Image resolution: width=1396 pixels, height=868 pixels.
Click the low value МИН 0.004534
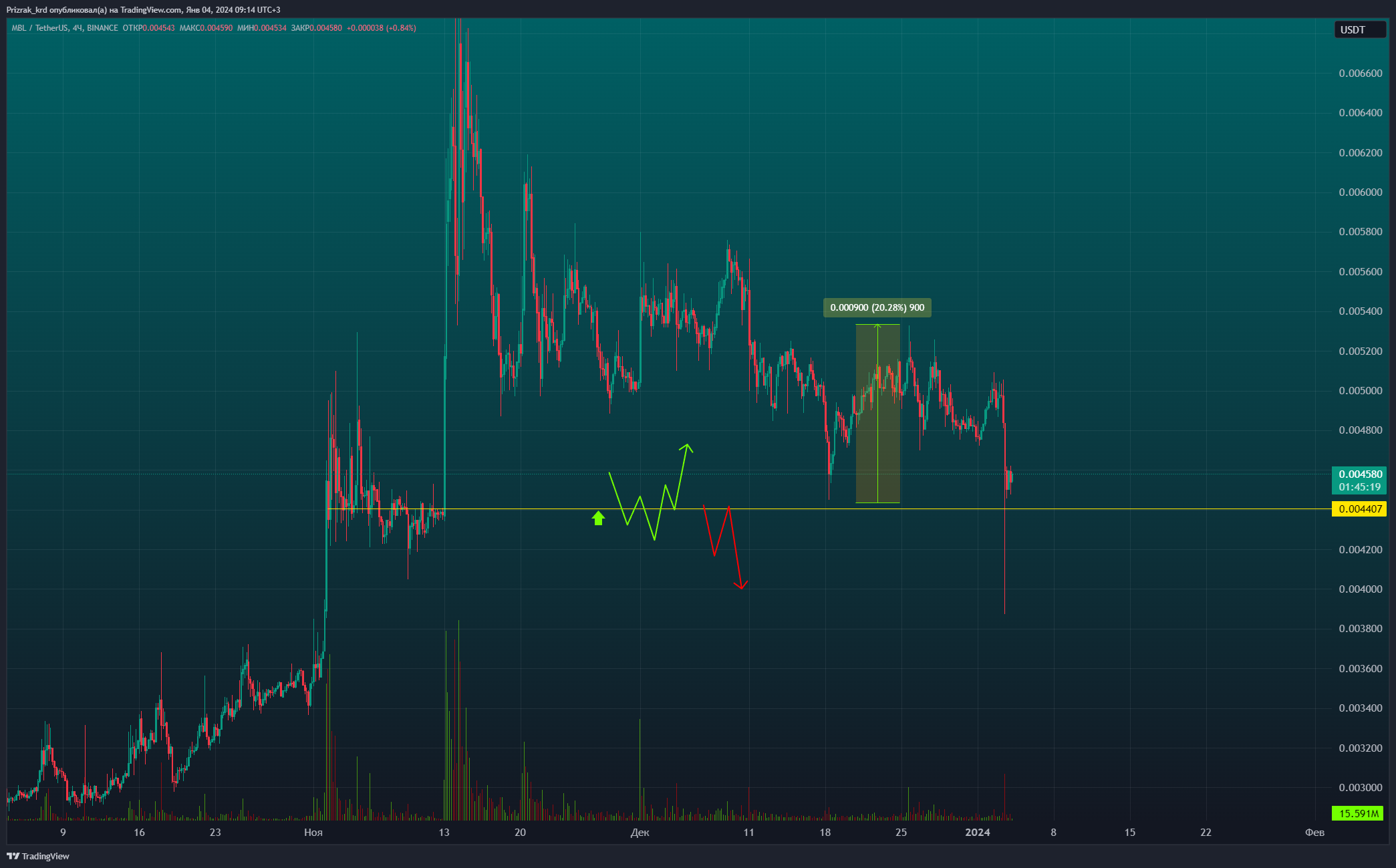[x=262, y=28]
